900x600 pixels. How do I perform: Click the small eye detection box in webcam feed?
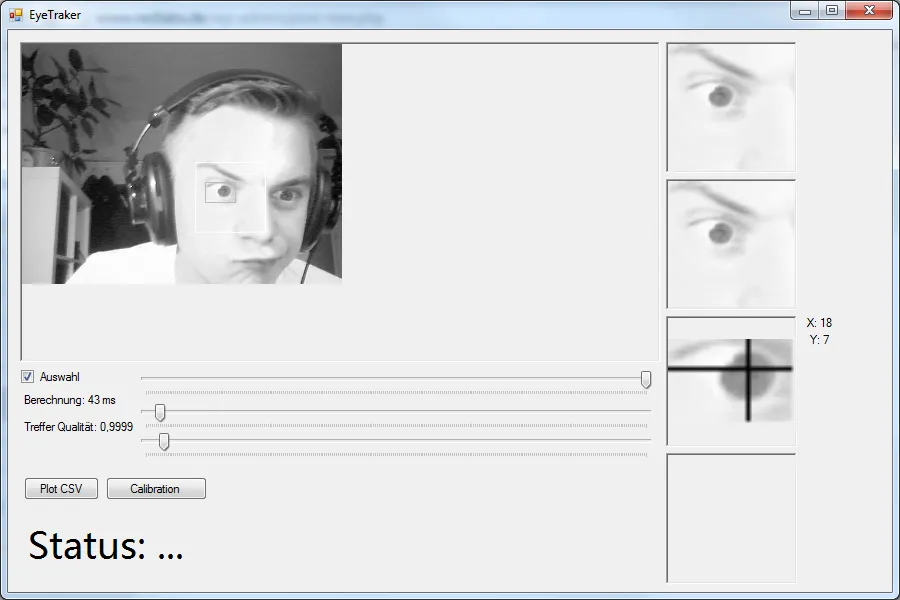coord(220,192)
